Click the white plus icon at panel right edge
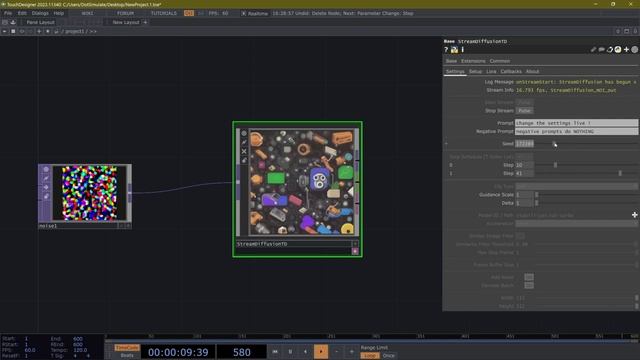This screenshot has width=640, height=360. 635,215
